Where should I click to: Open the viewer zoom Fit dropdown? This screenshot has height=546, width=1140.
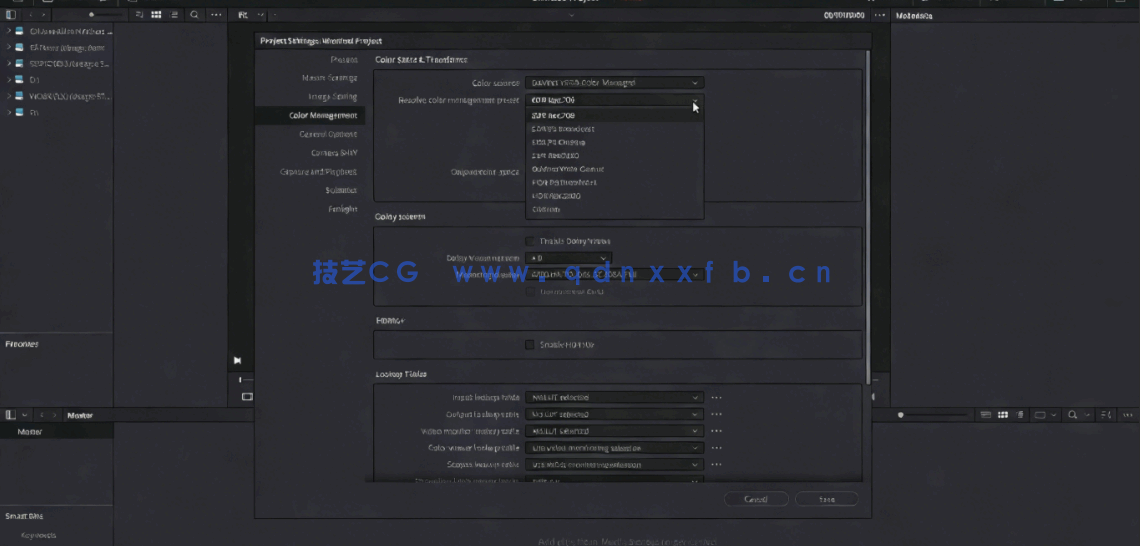(251, 15)
